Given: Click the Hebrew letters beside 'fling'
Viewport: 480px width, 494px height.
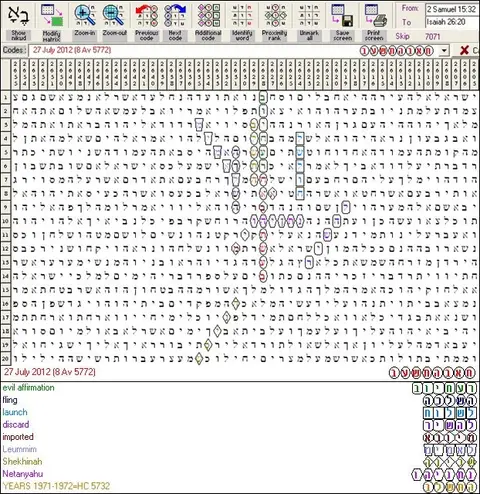Looking at the screenshot, I should pyautogui.click(x=450, y=401).
